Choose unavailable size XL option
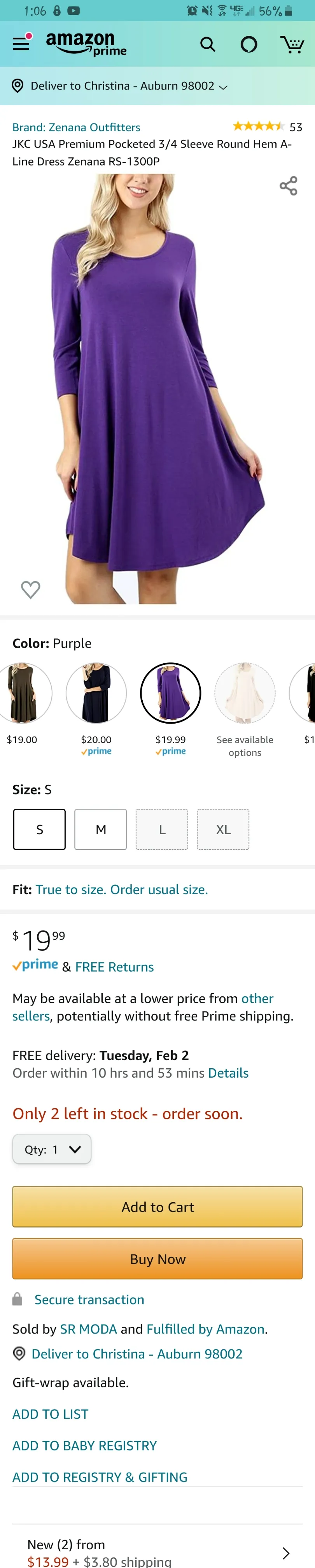Viewport: 315px width, 1568px height. (223, 829)
